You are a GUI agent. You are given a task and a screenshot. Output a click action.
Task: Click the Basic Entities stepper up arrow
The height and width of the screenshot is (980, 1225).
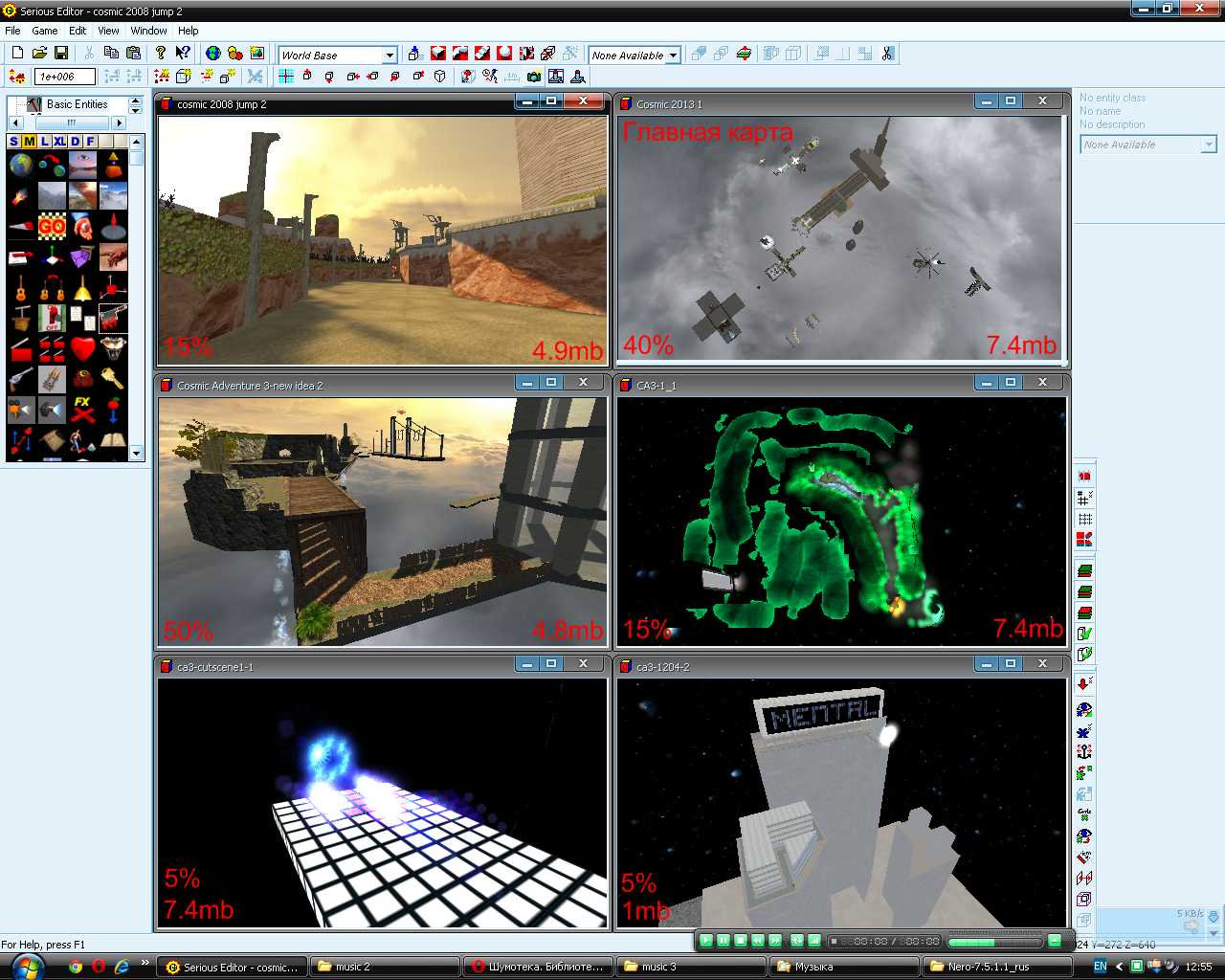pyautogui.click(x=135, y=100)
